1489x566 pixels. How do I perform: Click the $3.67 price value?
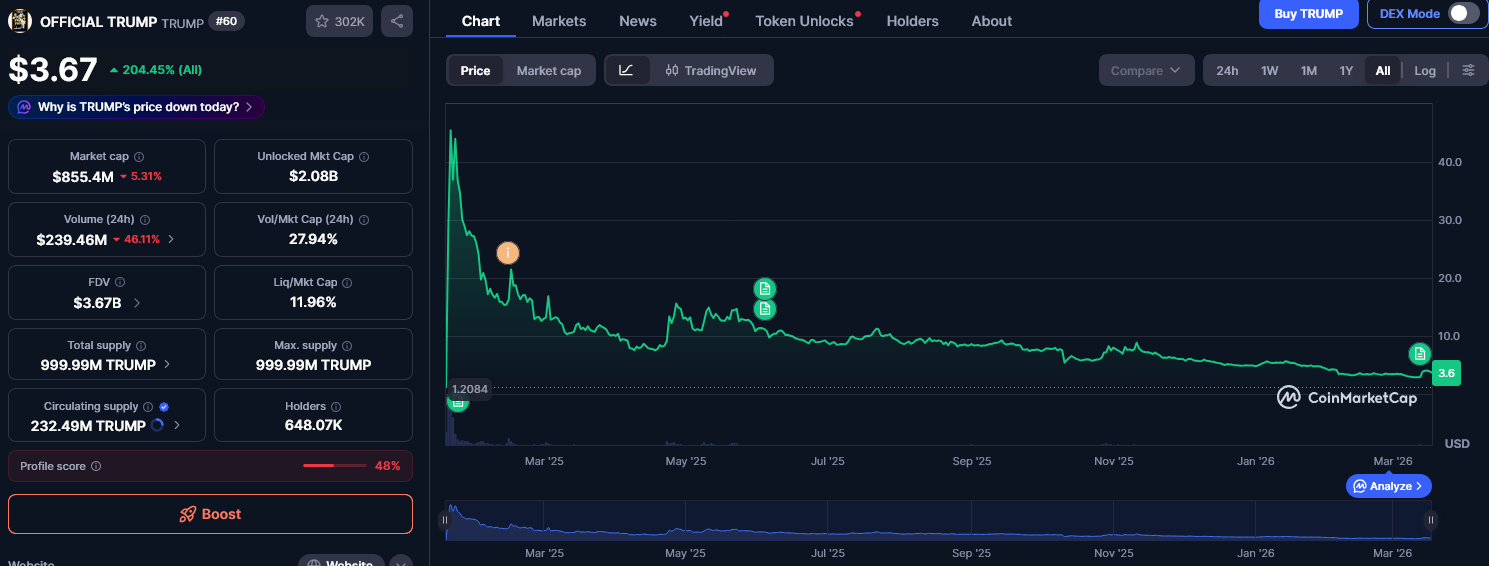(x=53, y=70)
